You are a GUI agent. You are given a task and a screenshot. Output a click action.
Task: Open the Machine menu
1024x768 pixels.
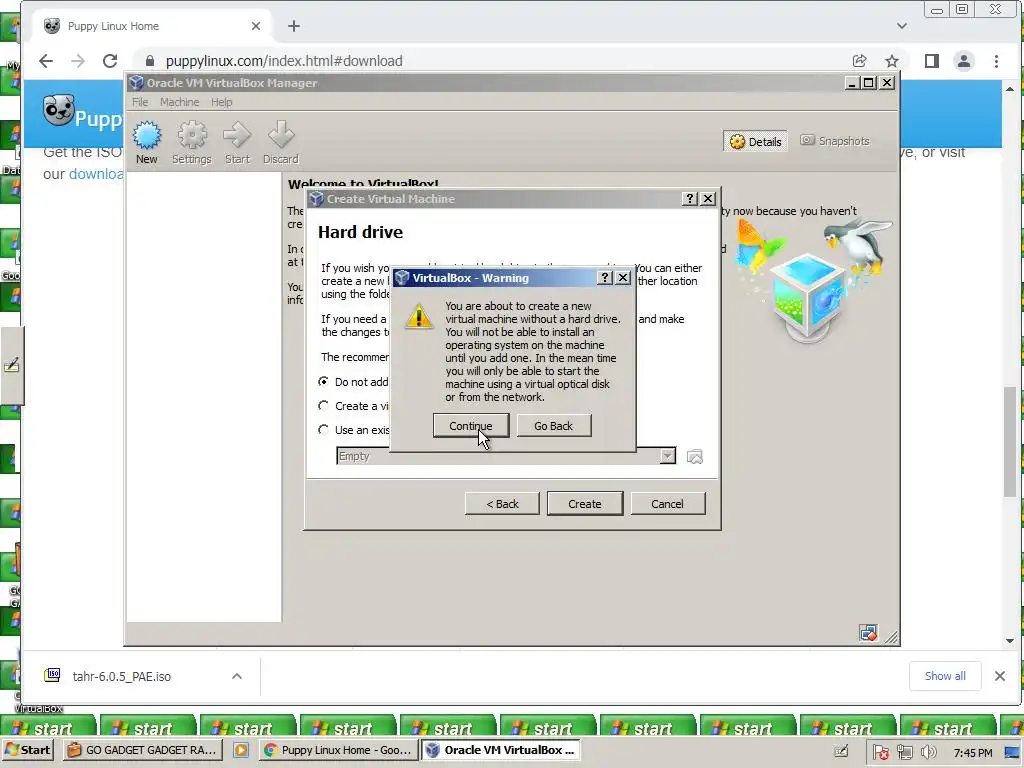pyautogui.click(x=180, y=102)
